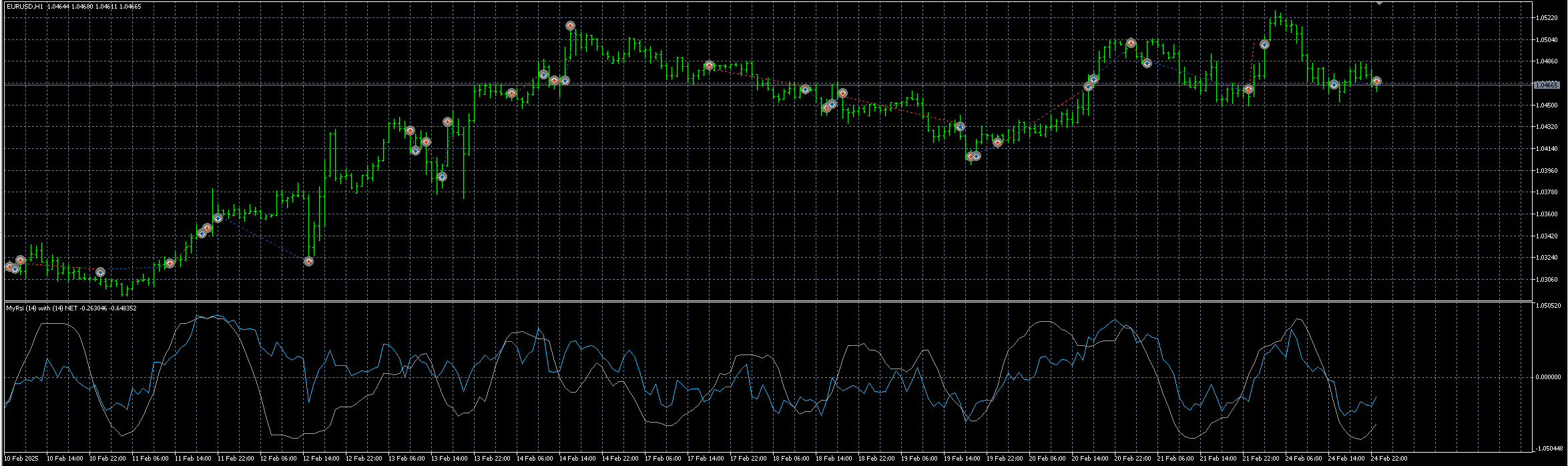Select the blue buy marker above 10 Feb 22:00
The image size is (1568, 466).
pos(100,272)
